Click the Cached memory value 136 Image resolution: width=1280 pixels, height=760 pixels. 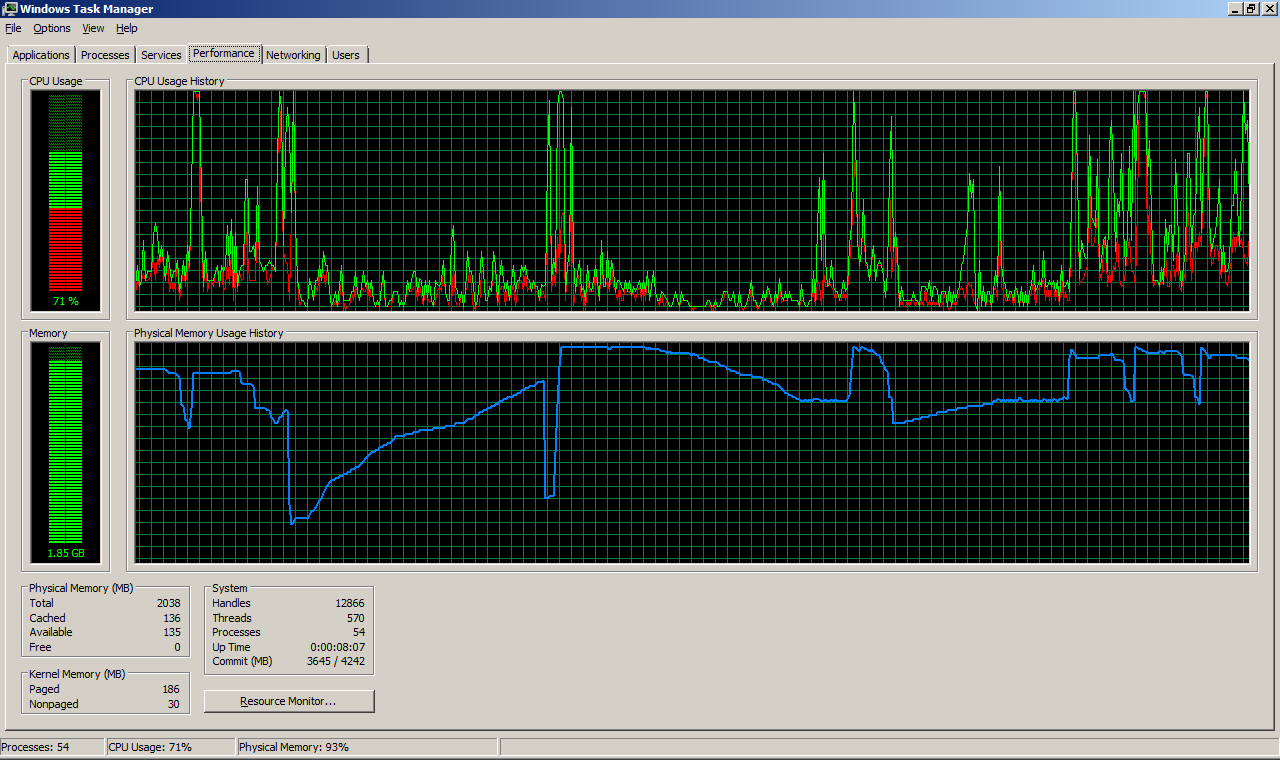point(172,618)
